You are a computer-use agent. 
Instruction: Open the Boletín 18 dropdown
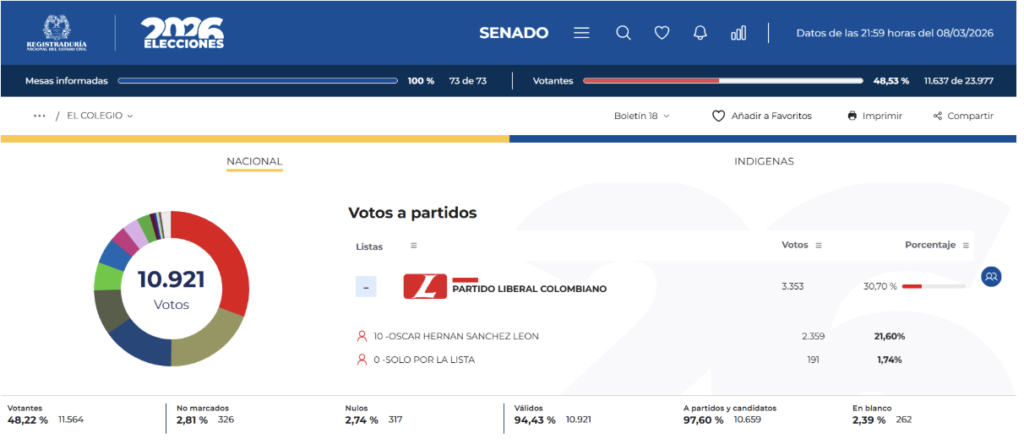point(641,116)
